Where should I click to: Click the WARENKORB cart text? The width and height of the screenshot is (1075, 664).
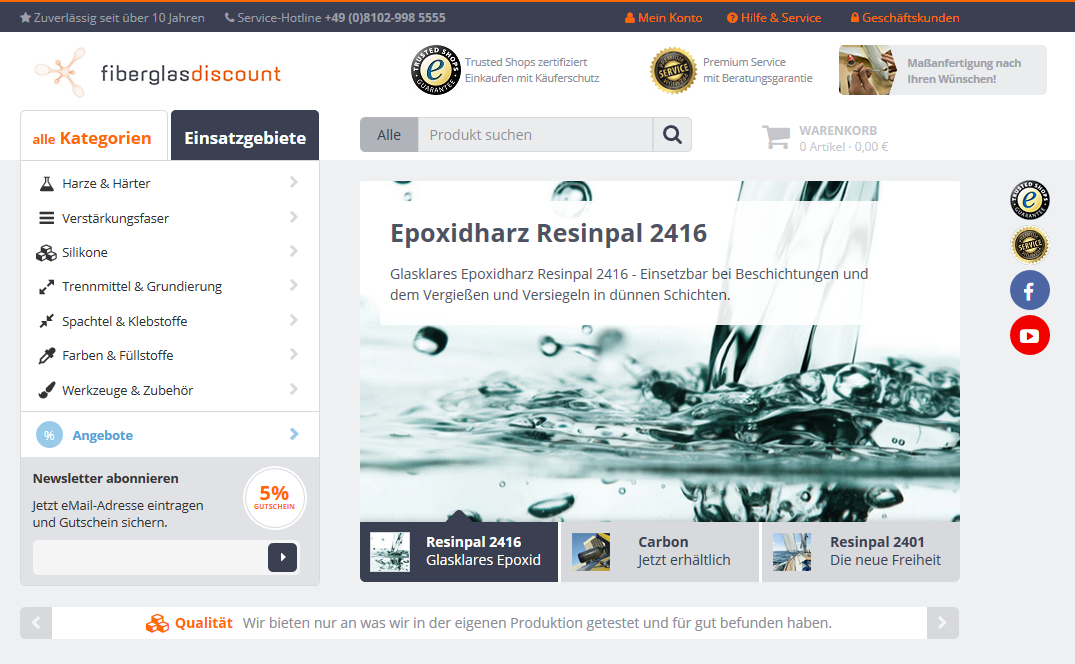coord(838,130)
